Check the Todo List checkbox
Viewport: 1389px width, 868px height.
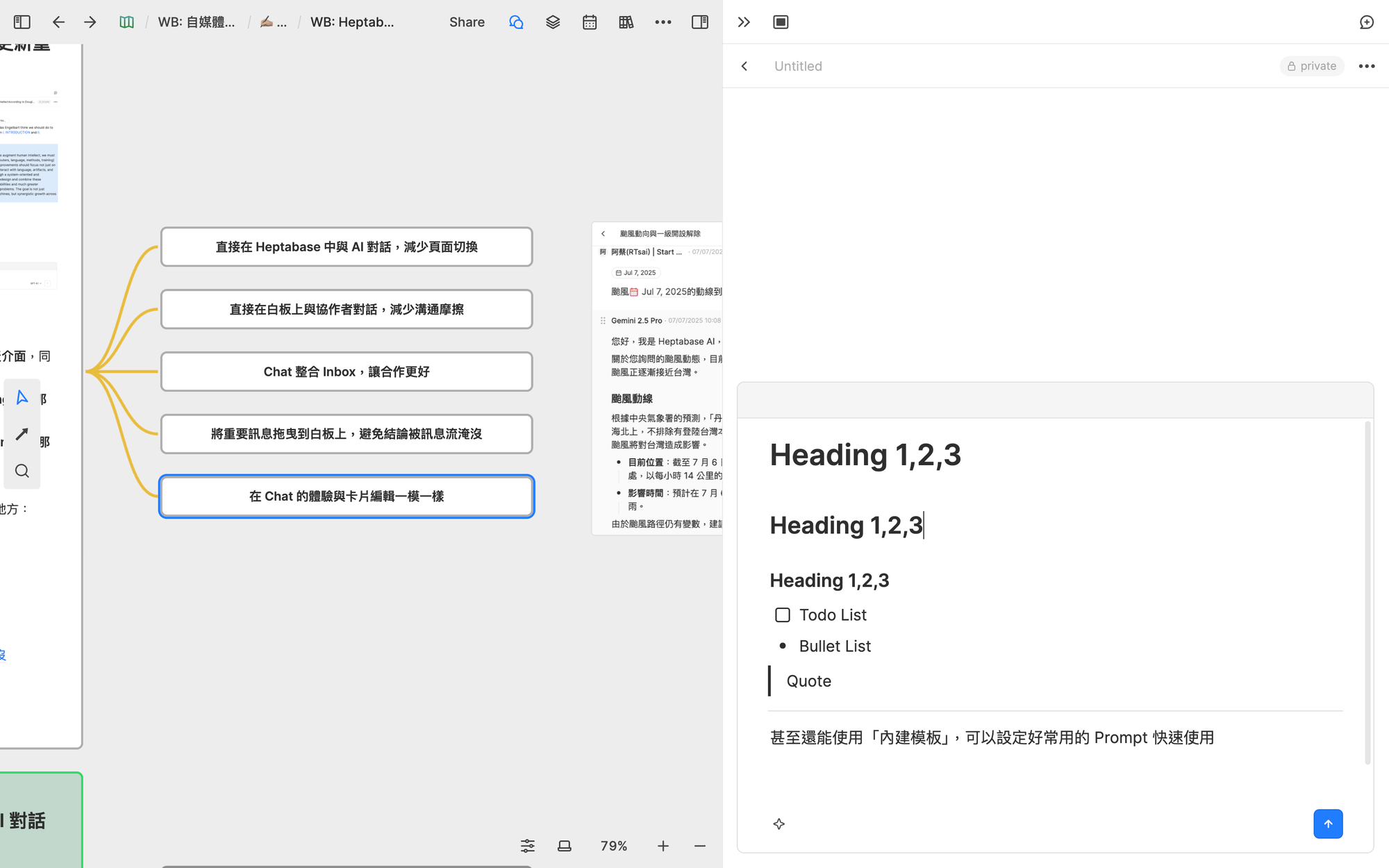783,615
